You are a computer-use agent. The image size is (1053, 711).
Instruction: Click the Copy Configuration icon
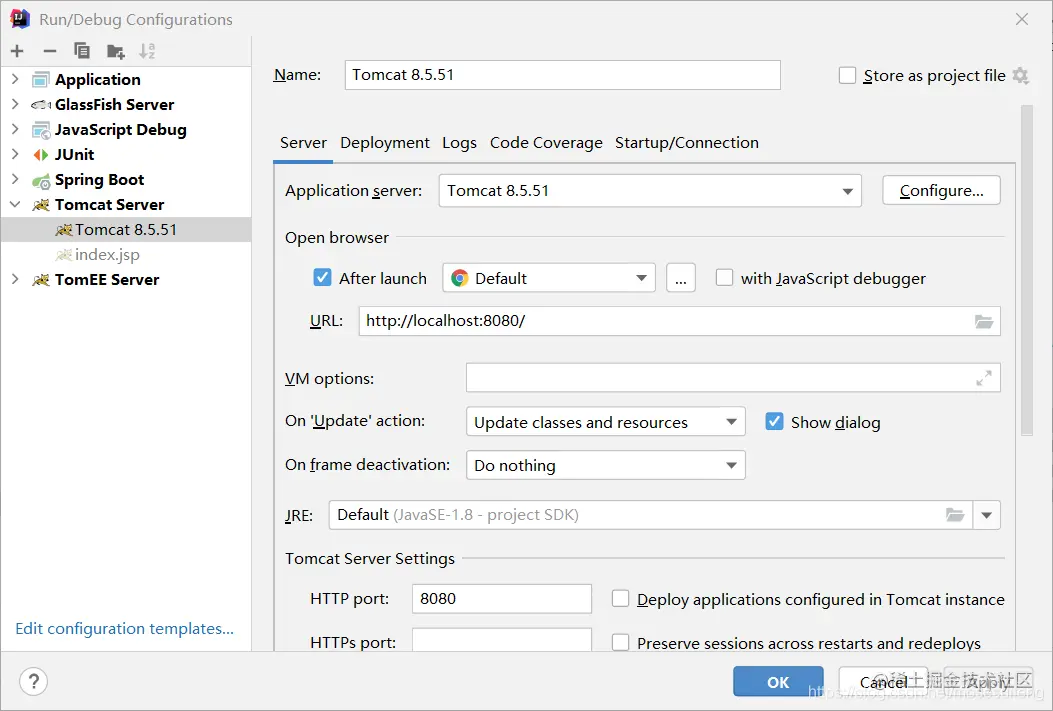[x=82, y=51]
